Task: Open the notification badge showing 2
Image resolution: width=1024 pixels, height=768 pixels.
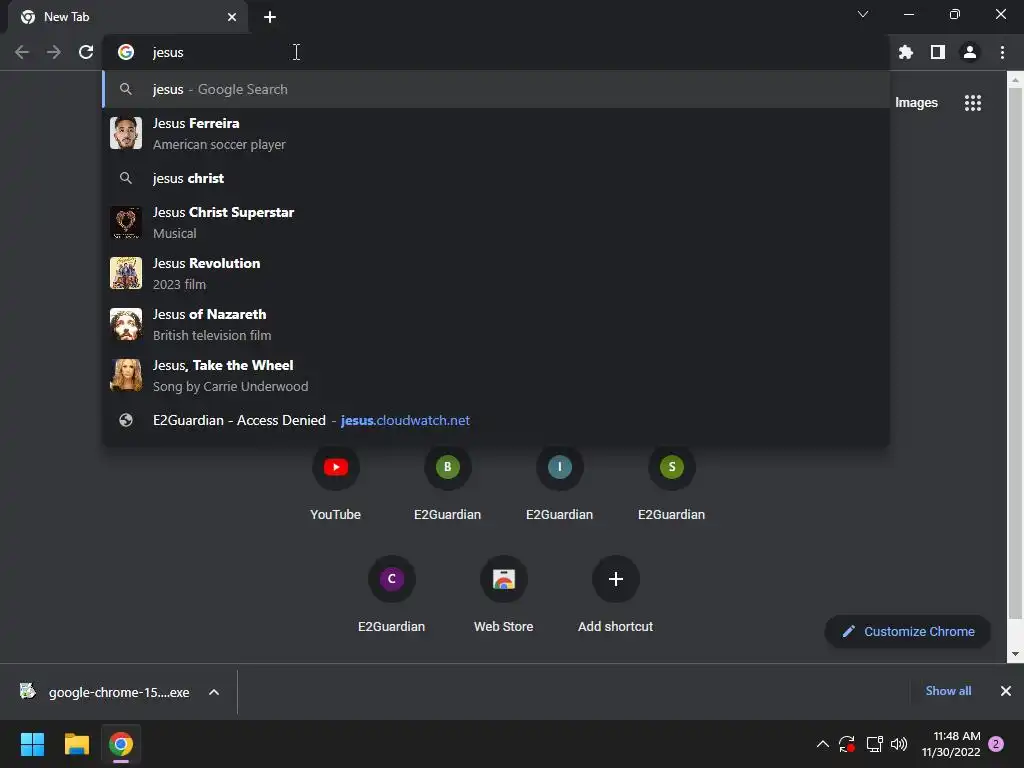Action: (x=996, y=744)
